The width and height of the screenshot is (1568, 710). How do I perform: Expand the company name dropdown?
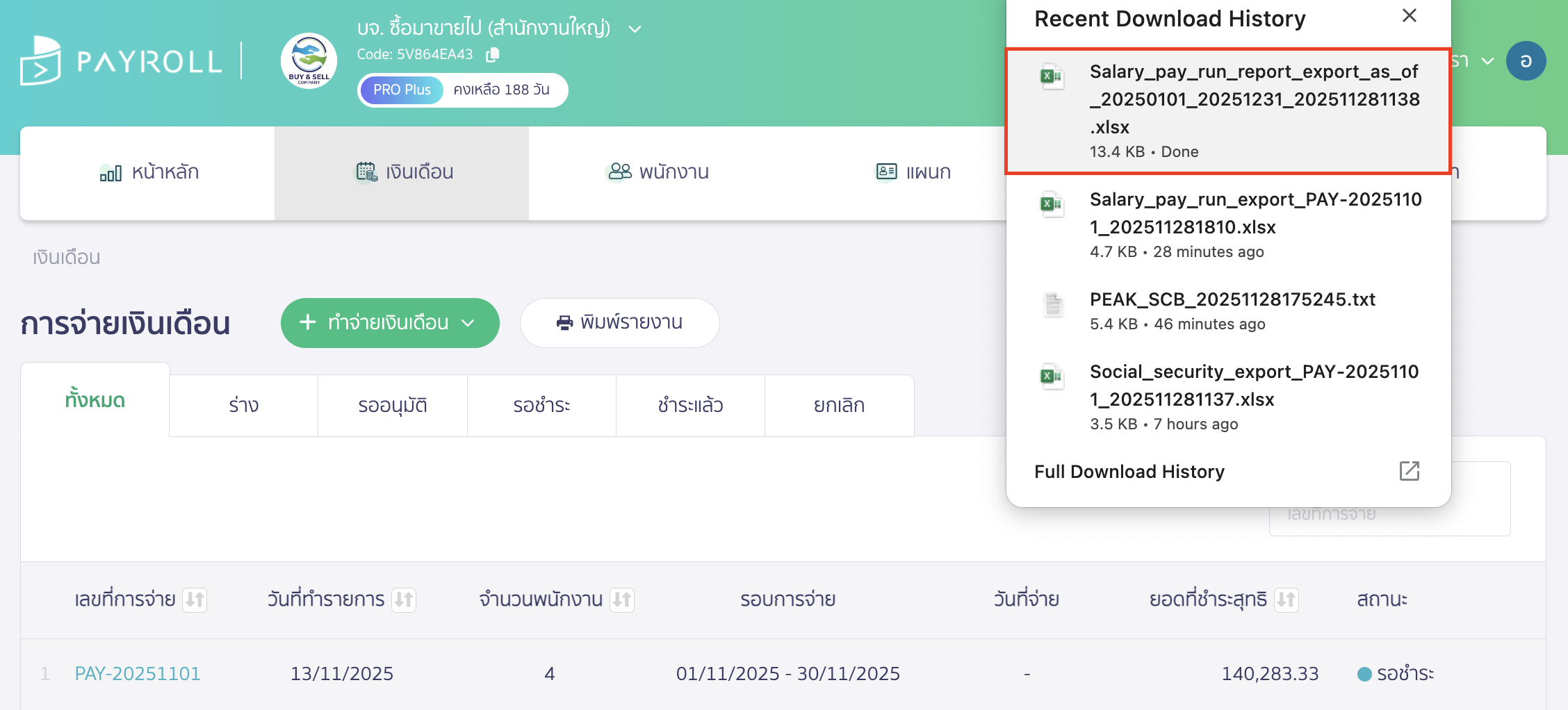point(635,29)
